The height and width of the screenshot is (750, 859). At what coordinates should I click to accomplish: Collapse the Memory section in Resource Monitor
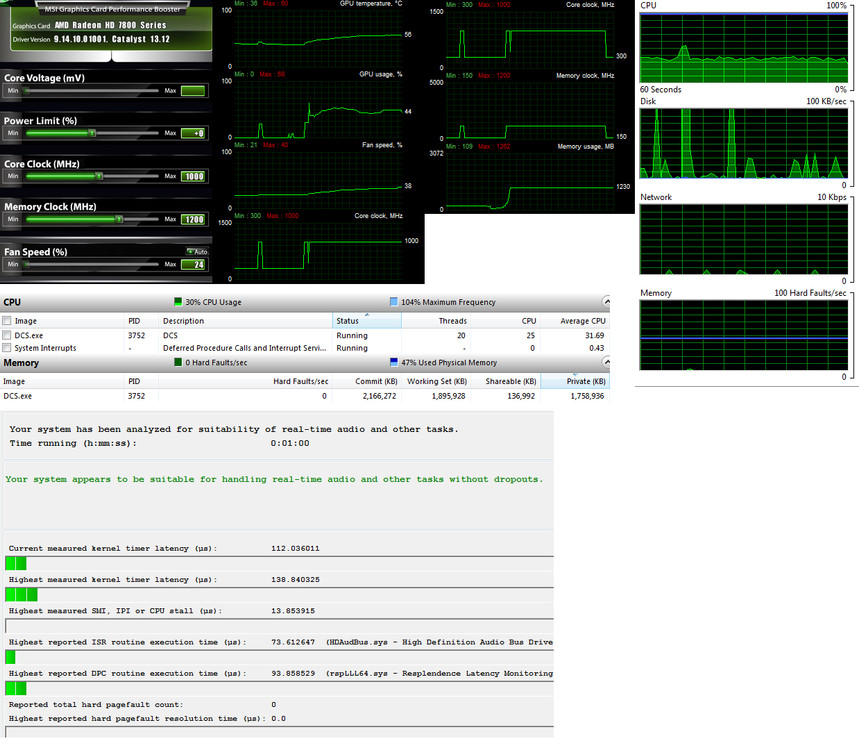pyautogui.click(x=606, y=362)
